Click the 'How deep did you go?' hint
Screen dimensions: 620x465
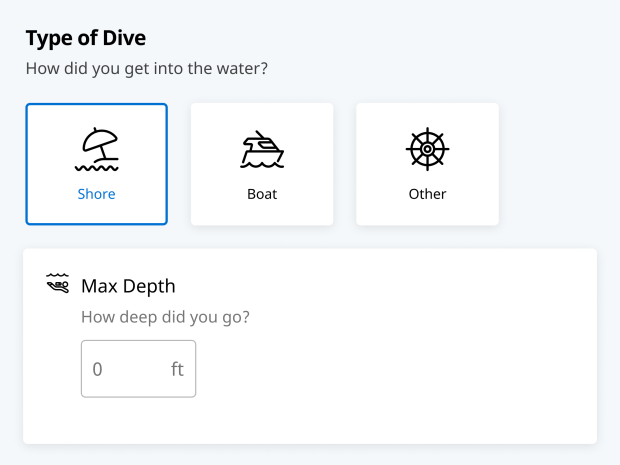(165, 317)
